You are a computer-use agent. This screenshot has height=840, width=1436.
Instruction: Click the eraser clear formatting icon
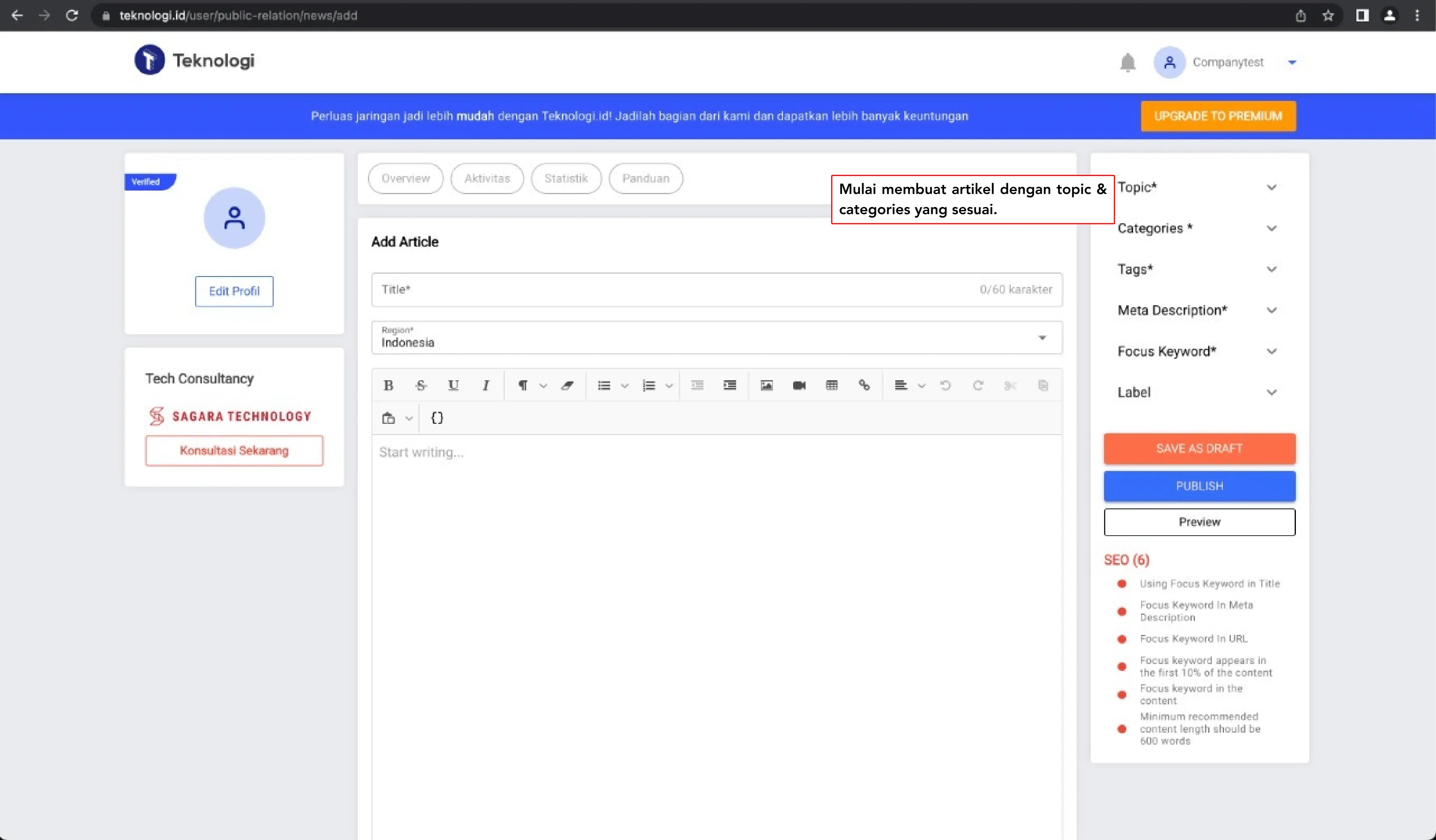(x=567, y=385)
